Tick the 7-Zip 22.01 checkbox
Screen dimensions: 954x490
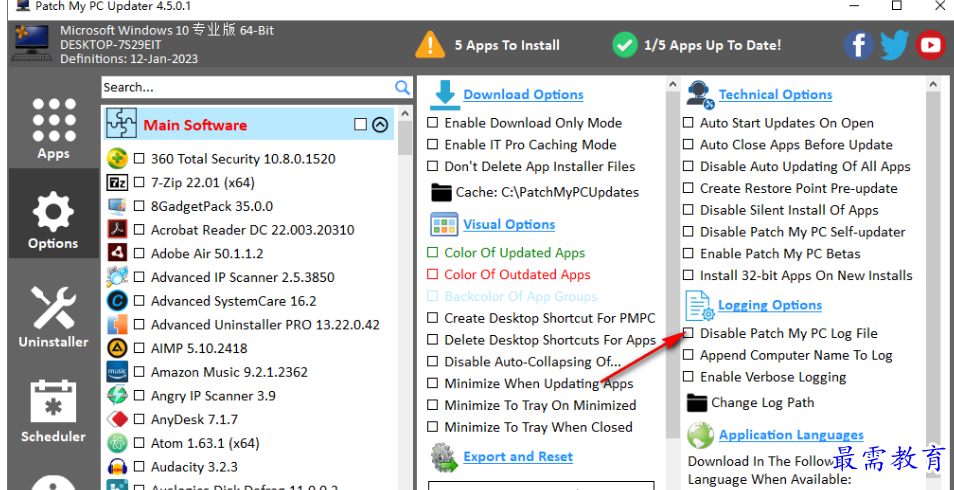[x=139, y=182]
